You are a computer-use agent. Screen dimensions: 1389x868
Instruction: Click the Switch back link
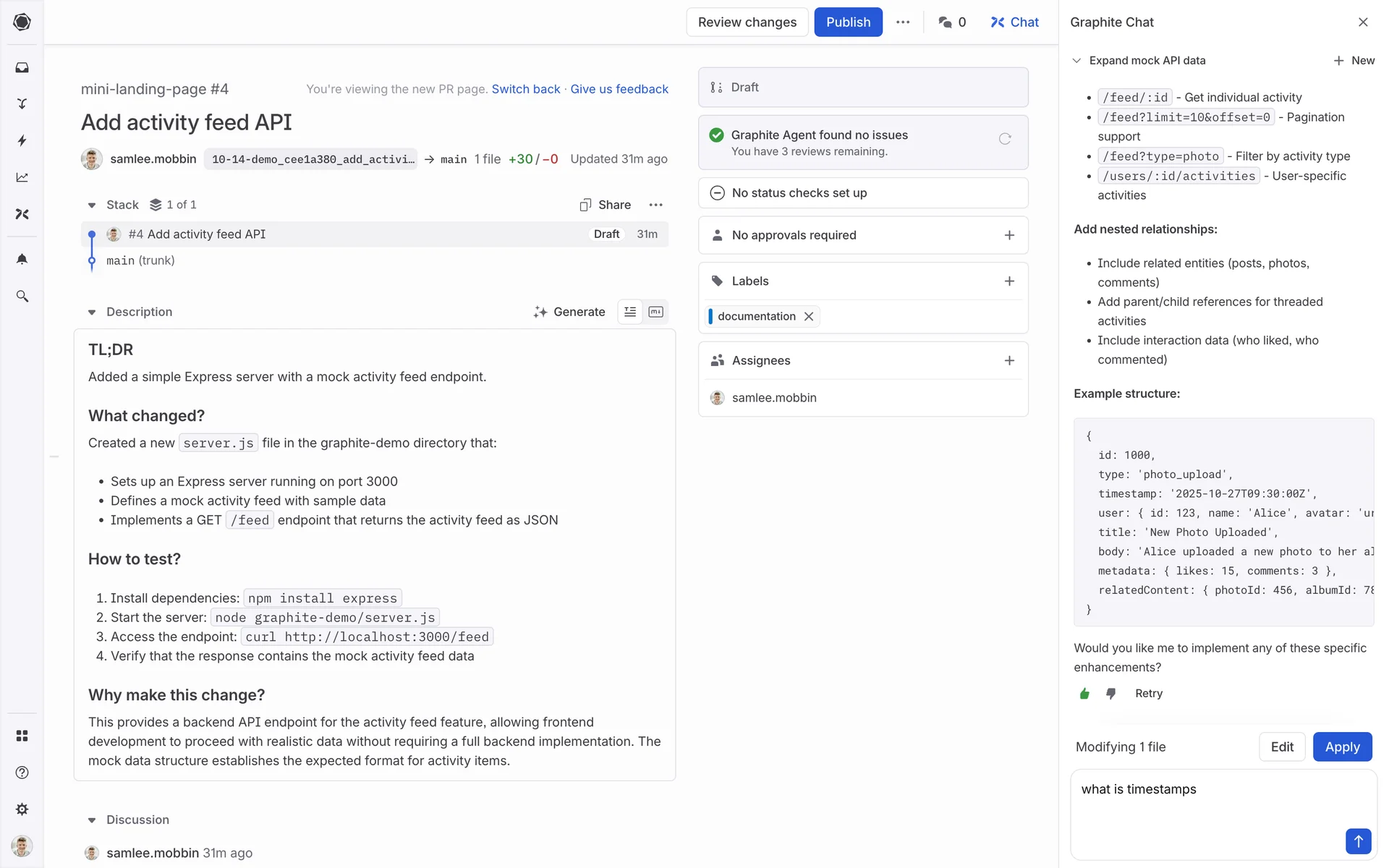pos(526,89)
